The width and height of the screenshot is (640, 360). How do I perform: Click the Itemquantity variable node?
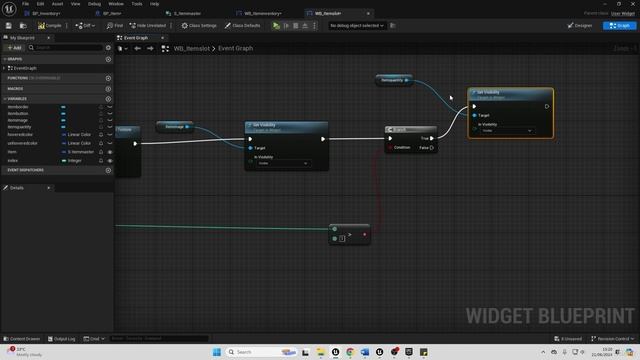(x=393, y=80)
